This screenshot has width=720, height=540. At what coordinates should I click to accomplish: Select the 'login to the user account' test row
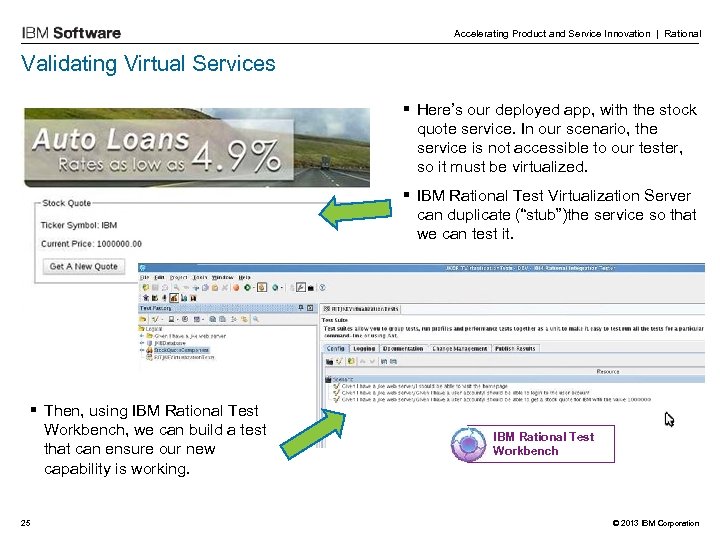pos(461,393)
